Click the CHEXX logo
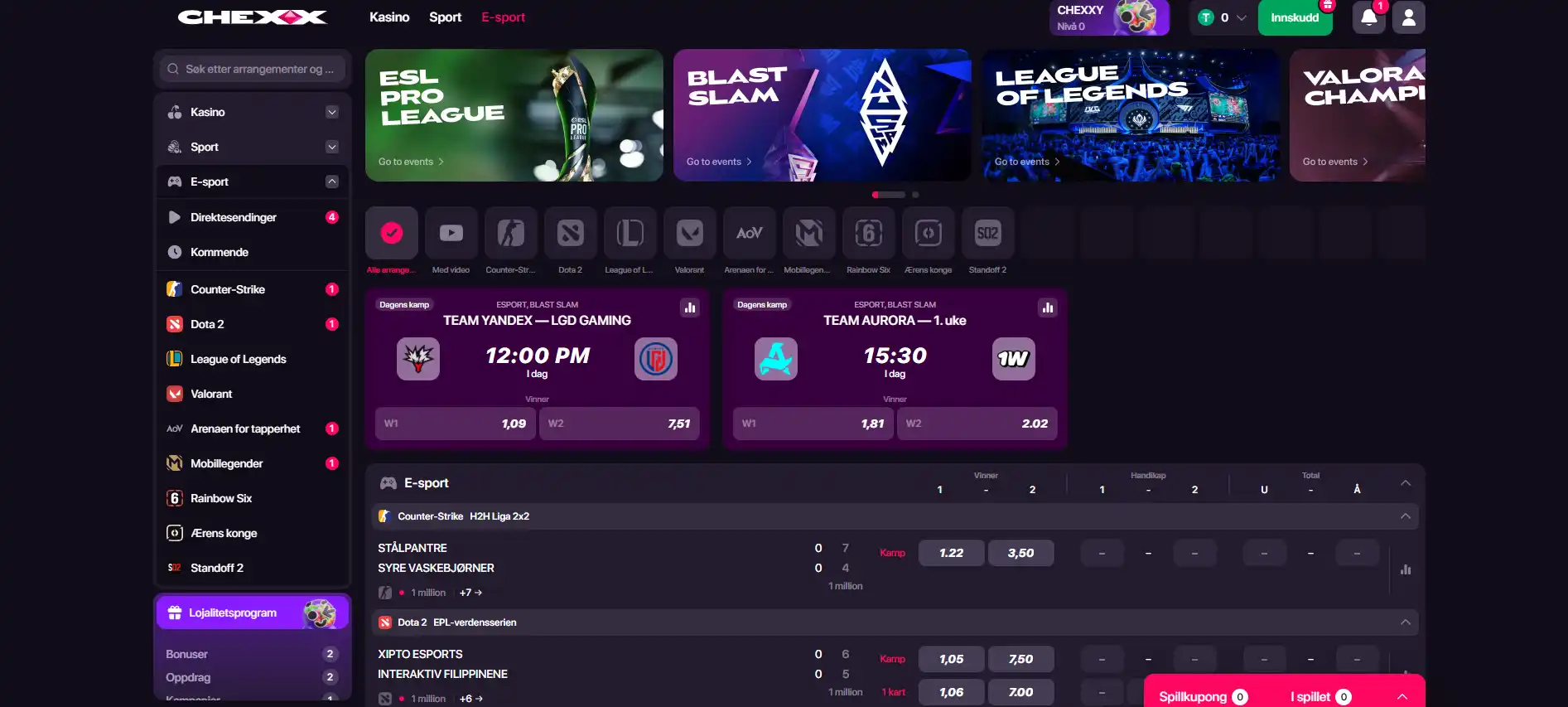 coord(253,17)
